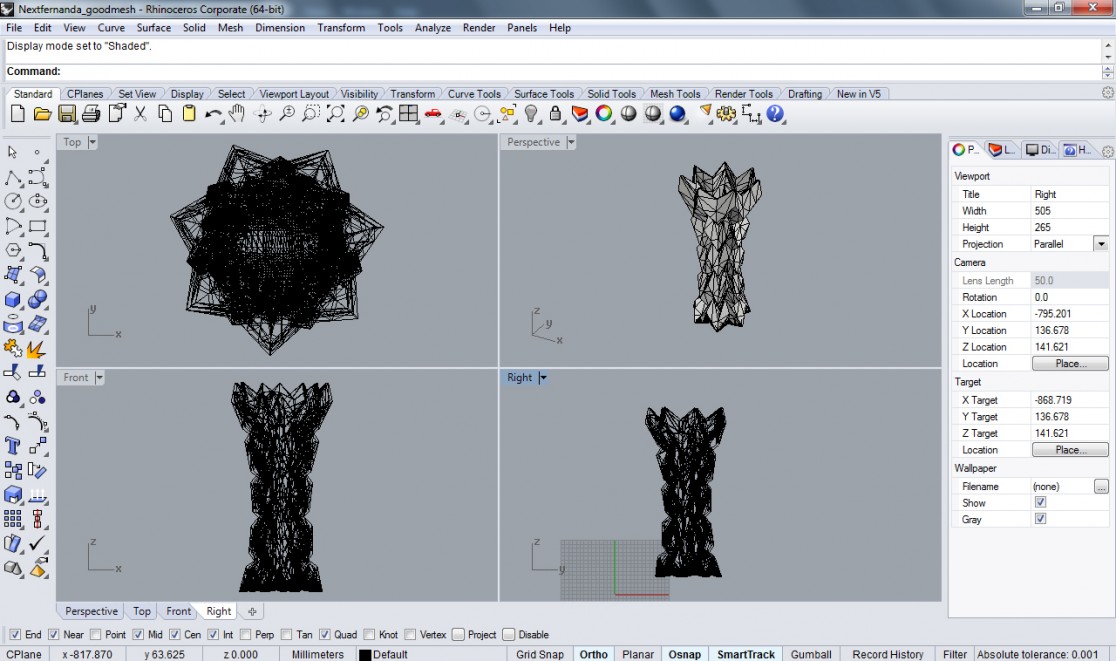Select the Text tool in left sidebar
The width and height of the screenshot is (1116, 661).
pos(13,445)
